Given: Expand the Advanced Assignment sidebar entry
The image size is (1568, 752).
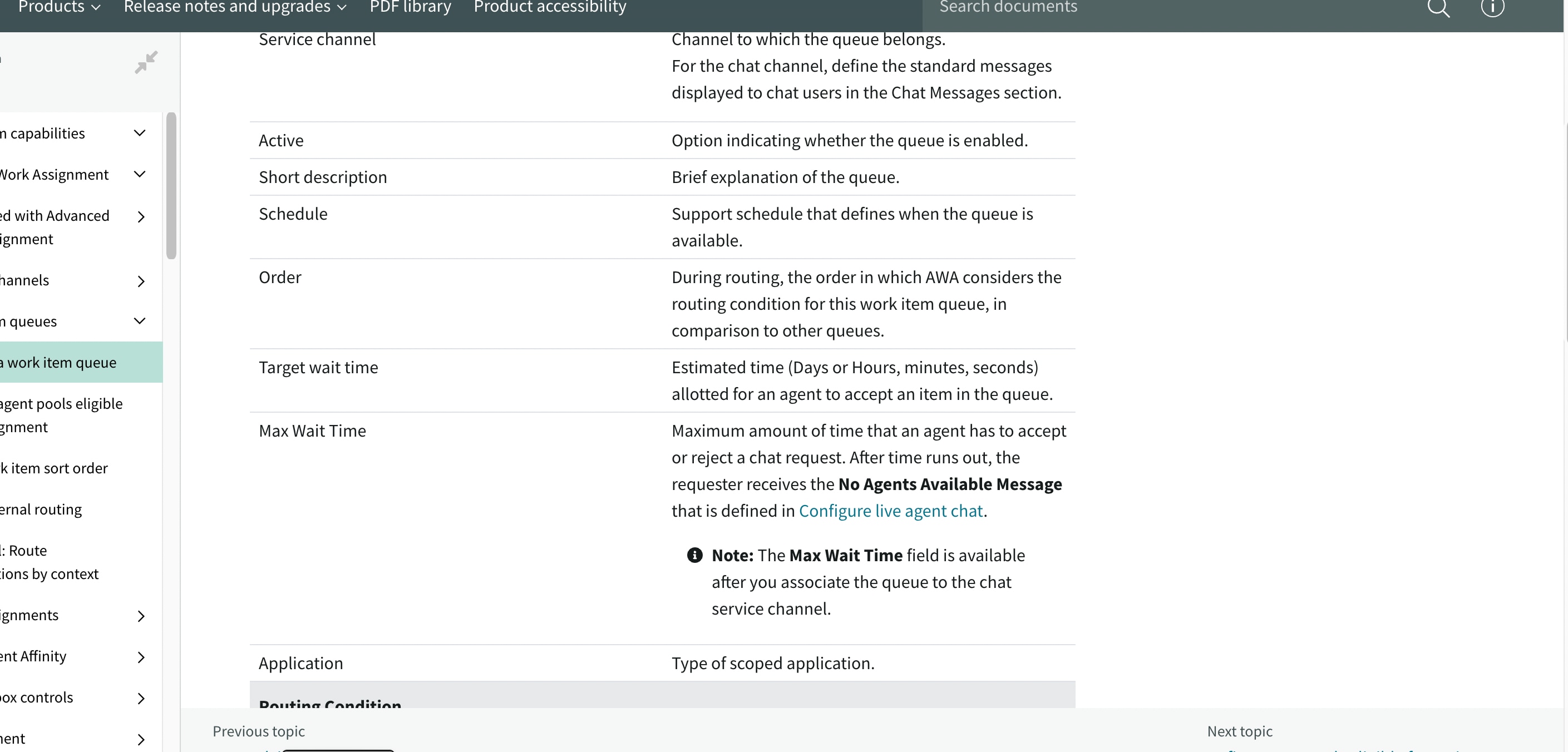Looking at the screenshot, I should pos(141,217).
